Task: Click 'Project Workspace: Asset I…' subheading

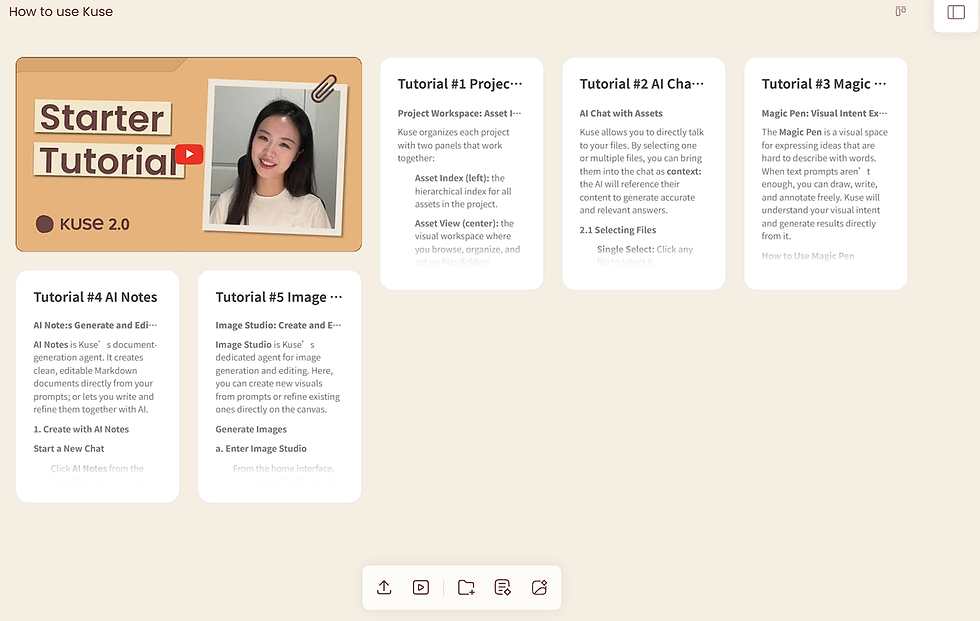Action: (x=459, y=113)
